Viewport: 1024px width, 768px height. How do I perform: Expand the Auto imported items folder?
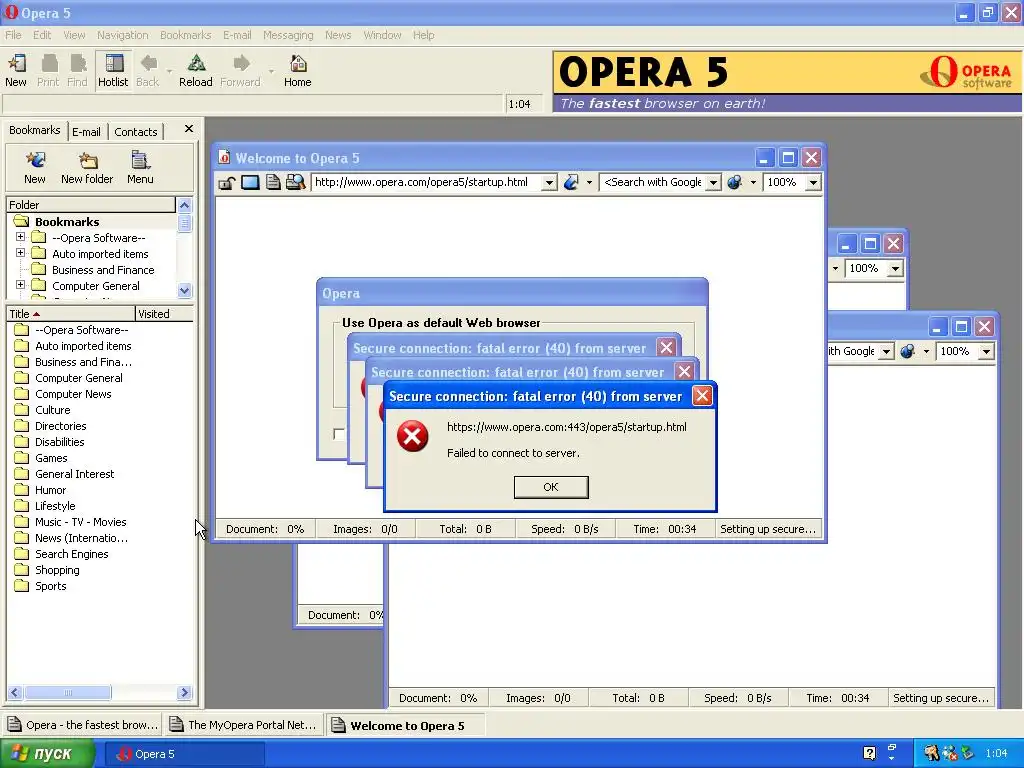(x=20, y=253)
